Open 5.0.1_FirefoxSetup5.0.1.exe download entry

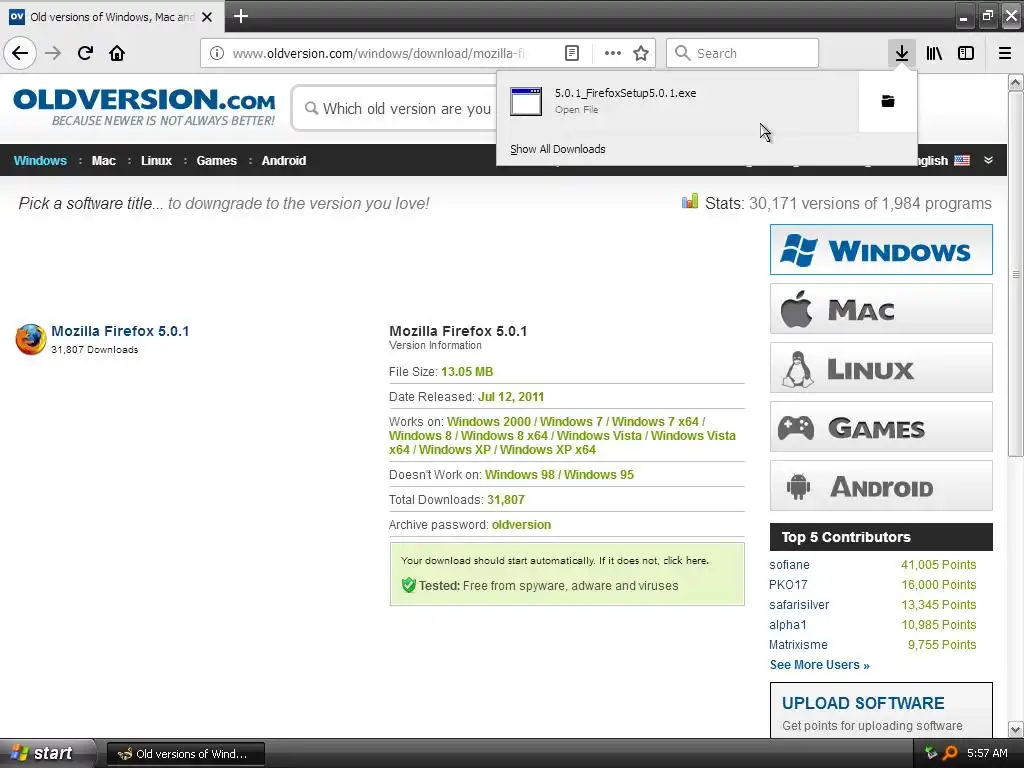pyautogui.click(x=678, y=101)
